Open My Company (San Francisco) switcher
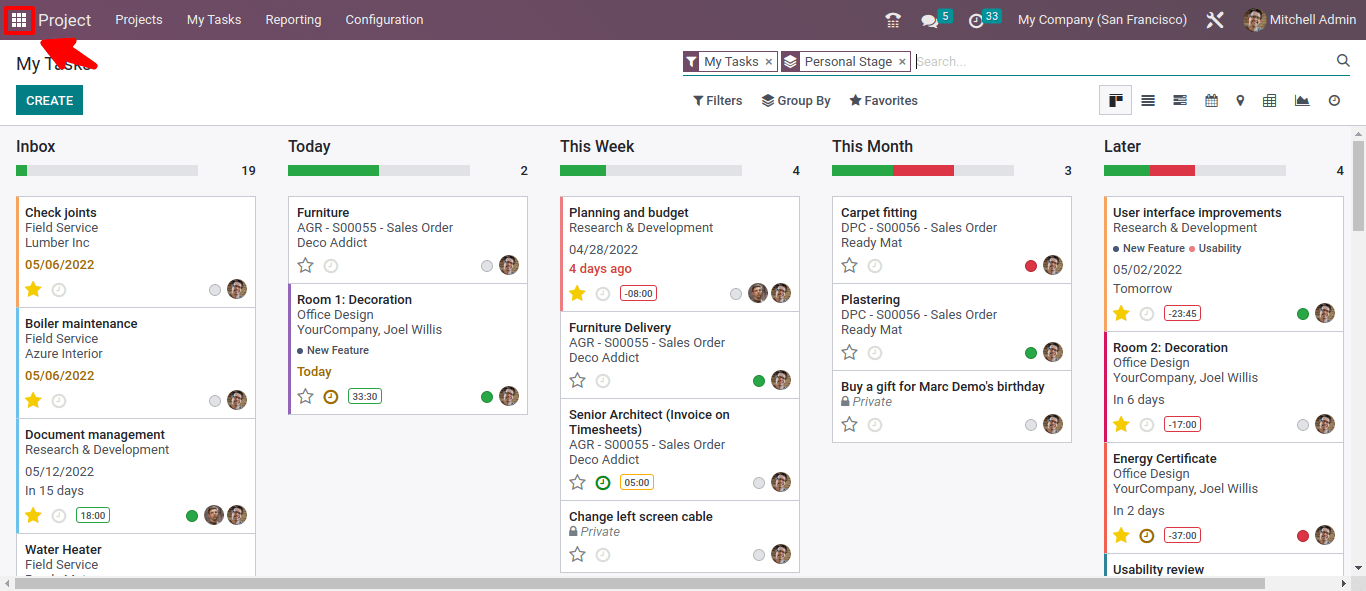The image size is (1366, 591). pyautogui.click(x=1102, y=20)
